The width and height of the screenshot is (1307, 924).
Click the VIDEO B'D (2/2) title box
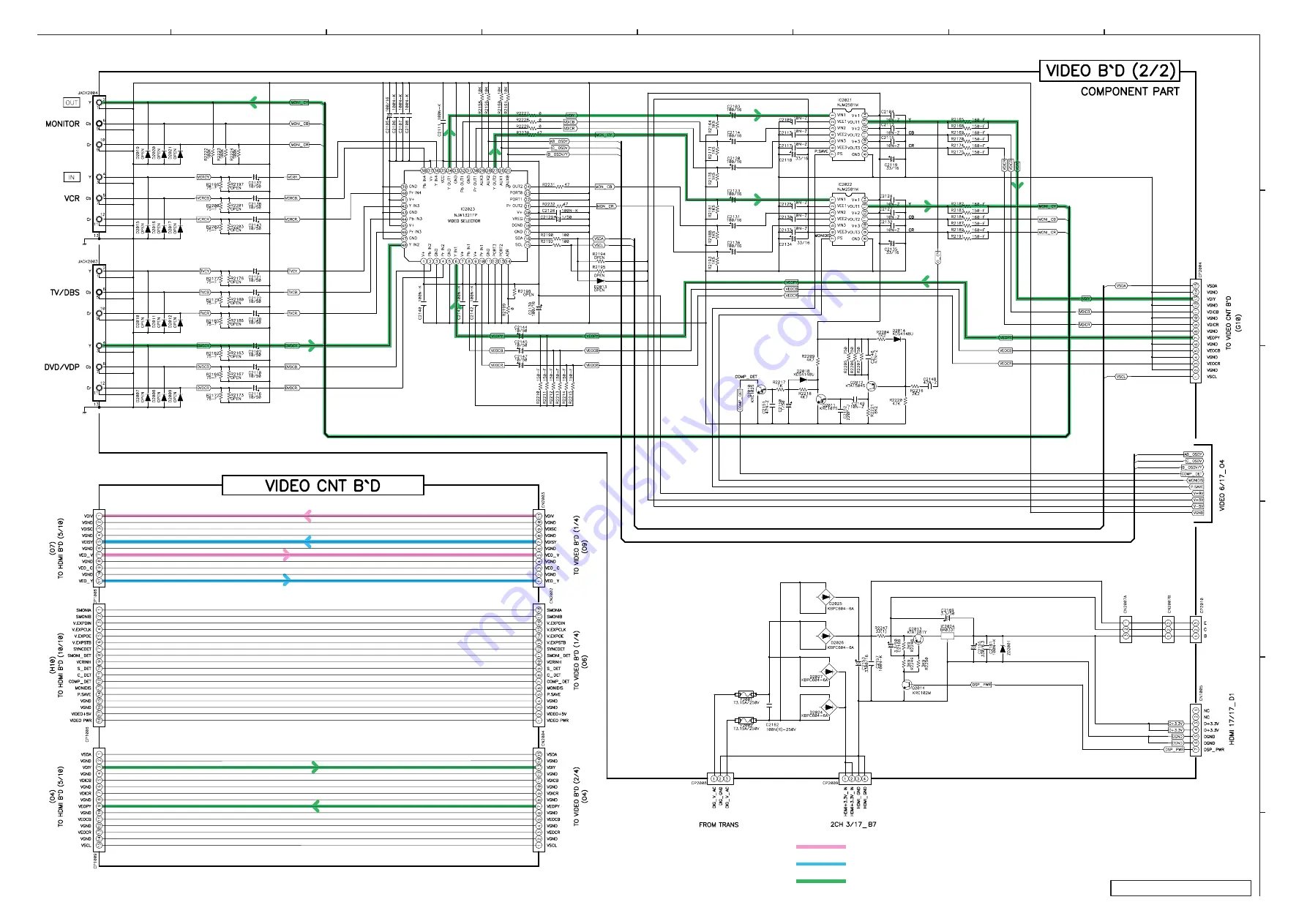coord(1110,71)
